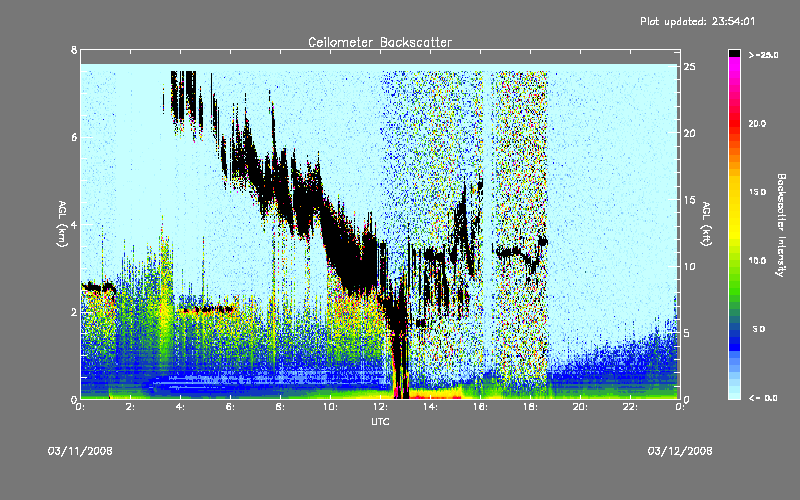Image resolution: width=800 pixels, height=500 pixels.
Task: Pick the '2:' hour tick label
Action: click(x=131, y=407)
